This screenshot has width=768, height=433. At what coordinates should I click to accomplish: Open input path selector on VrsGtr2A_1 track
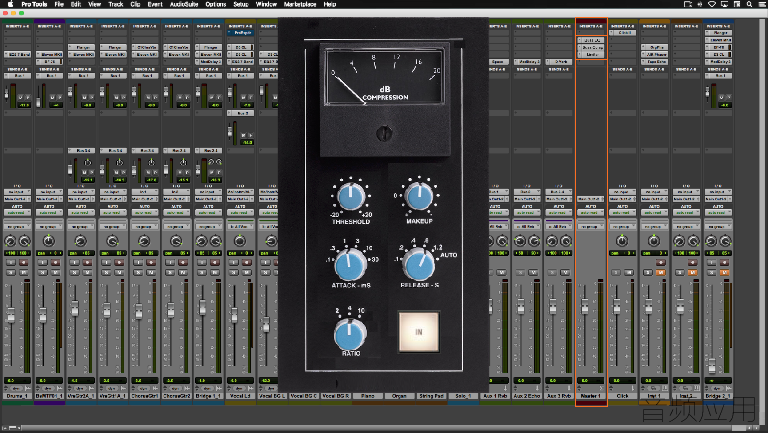click(81, 192)
